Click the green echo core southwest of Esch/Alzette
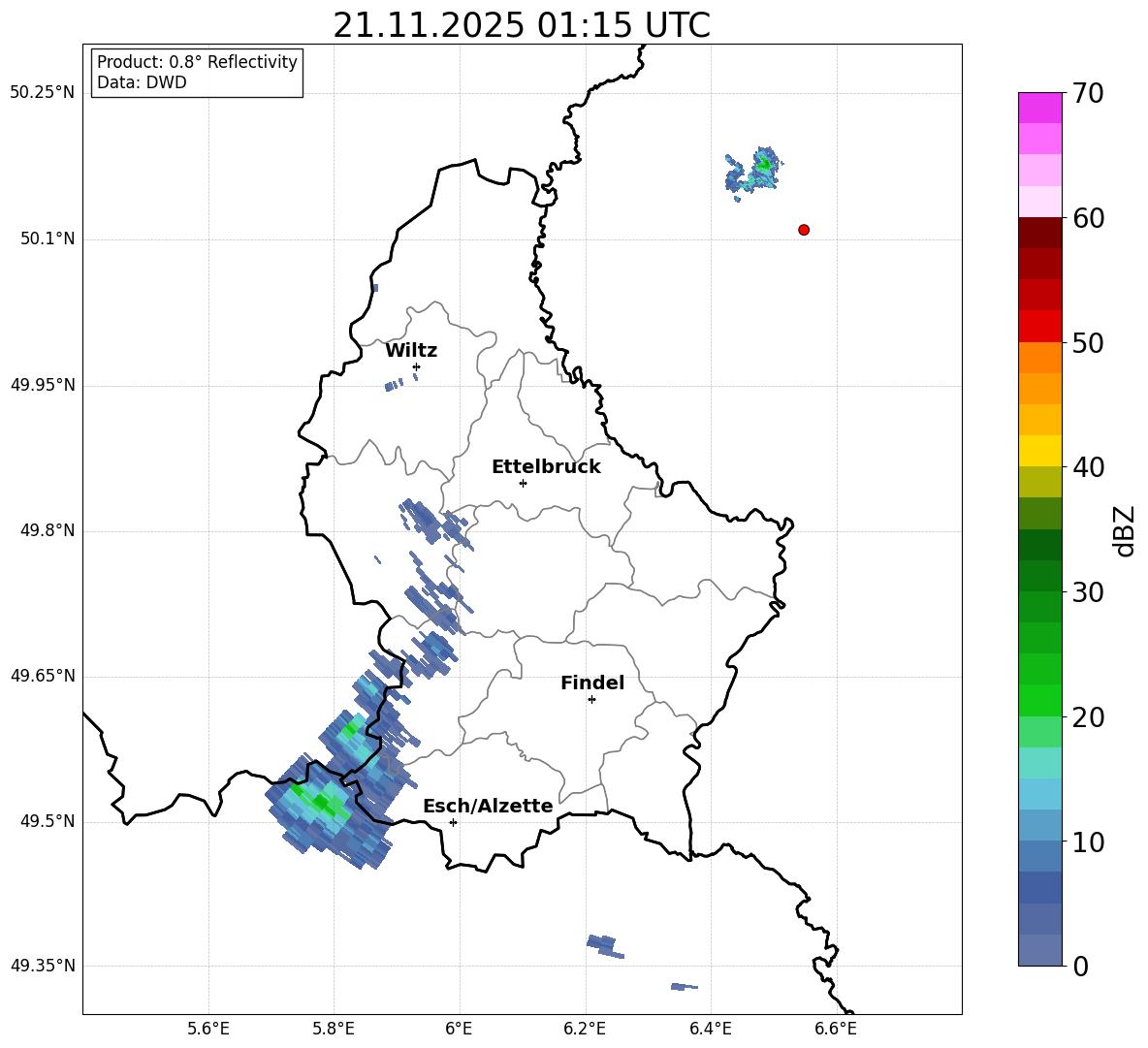 pyautogui.click(x=321, y=802)
